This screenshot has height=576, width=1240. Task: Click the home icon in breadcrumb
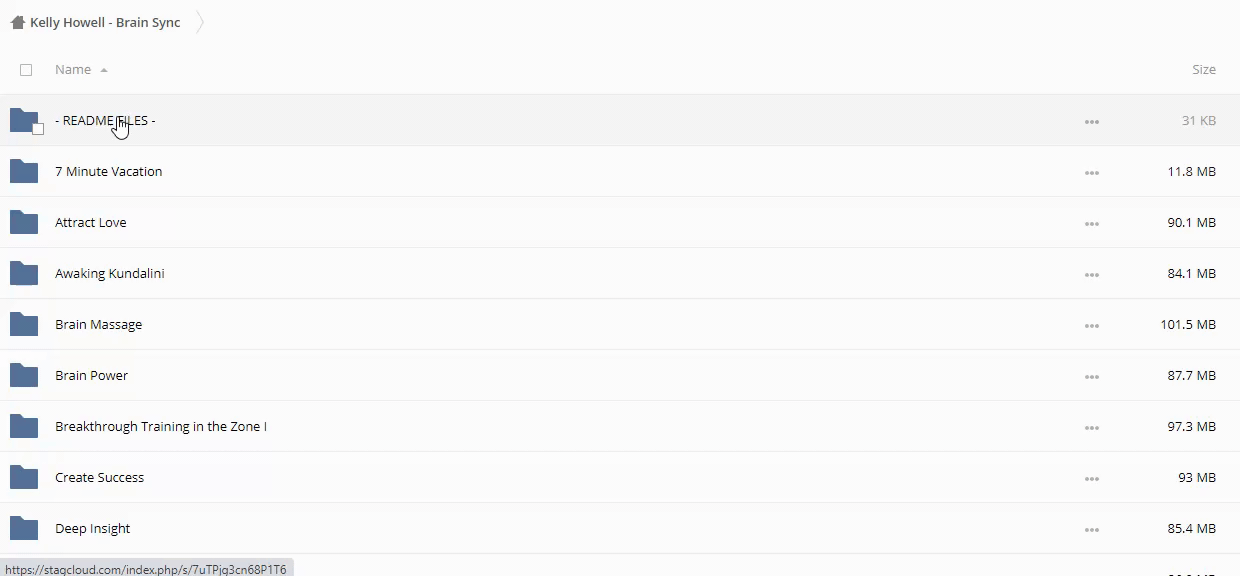(17, 22)
